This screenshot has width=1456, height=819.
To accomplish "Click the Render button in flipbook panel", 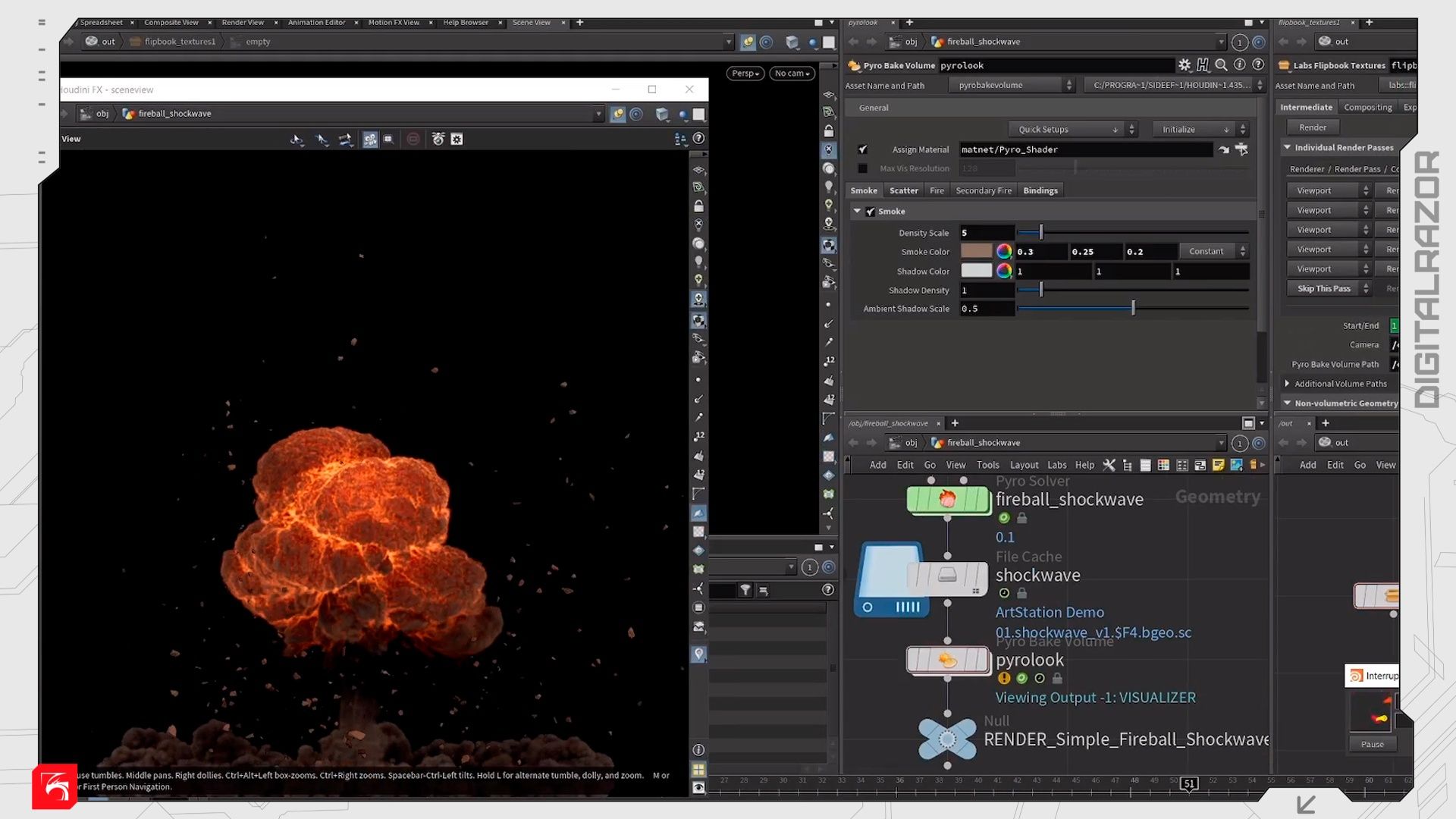I will pos(1313,127).
